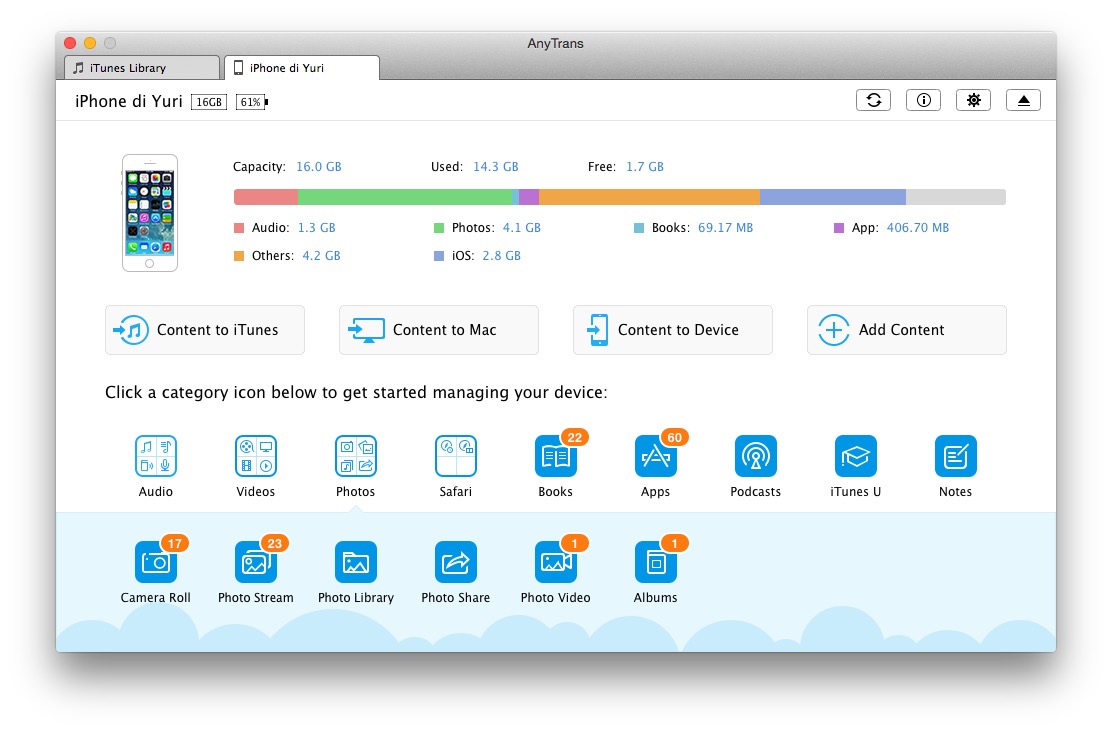The height and width of the screenshot is (732, 1112).
Task: Click the blue iOS segment of storage bar
Action: [x=833, y=197]
